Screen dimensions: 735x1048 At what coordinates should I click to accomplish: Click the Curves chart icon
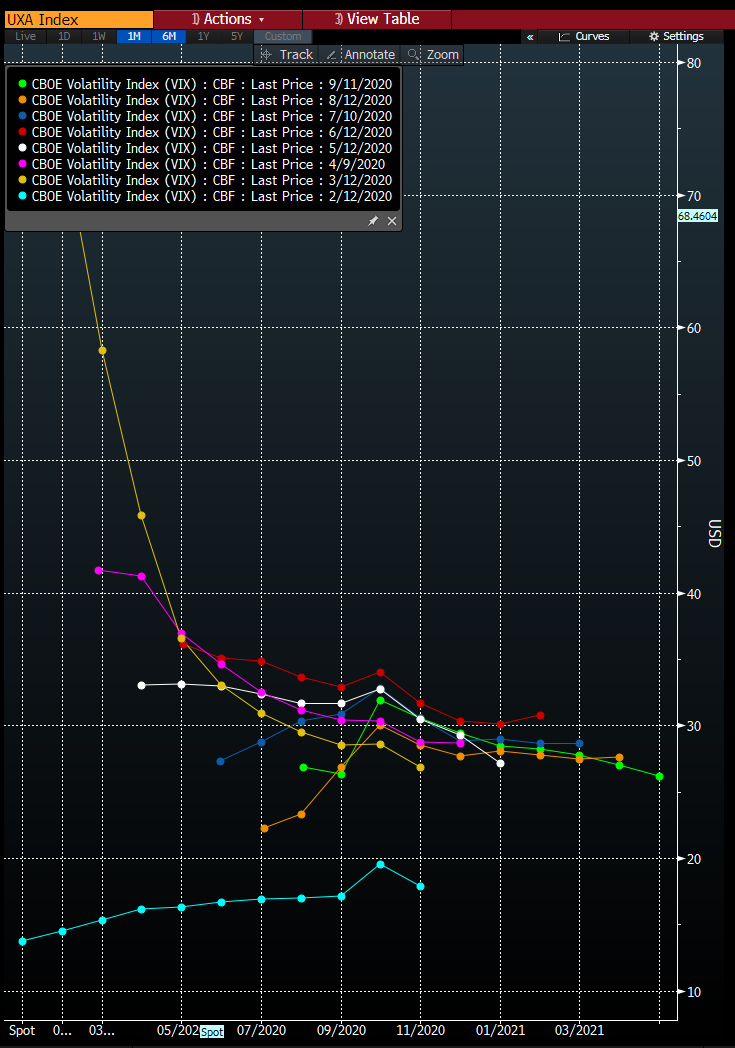click(565, 36)
